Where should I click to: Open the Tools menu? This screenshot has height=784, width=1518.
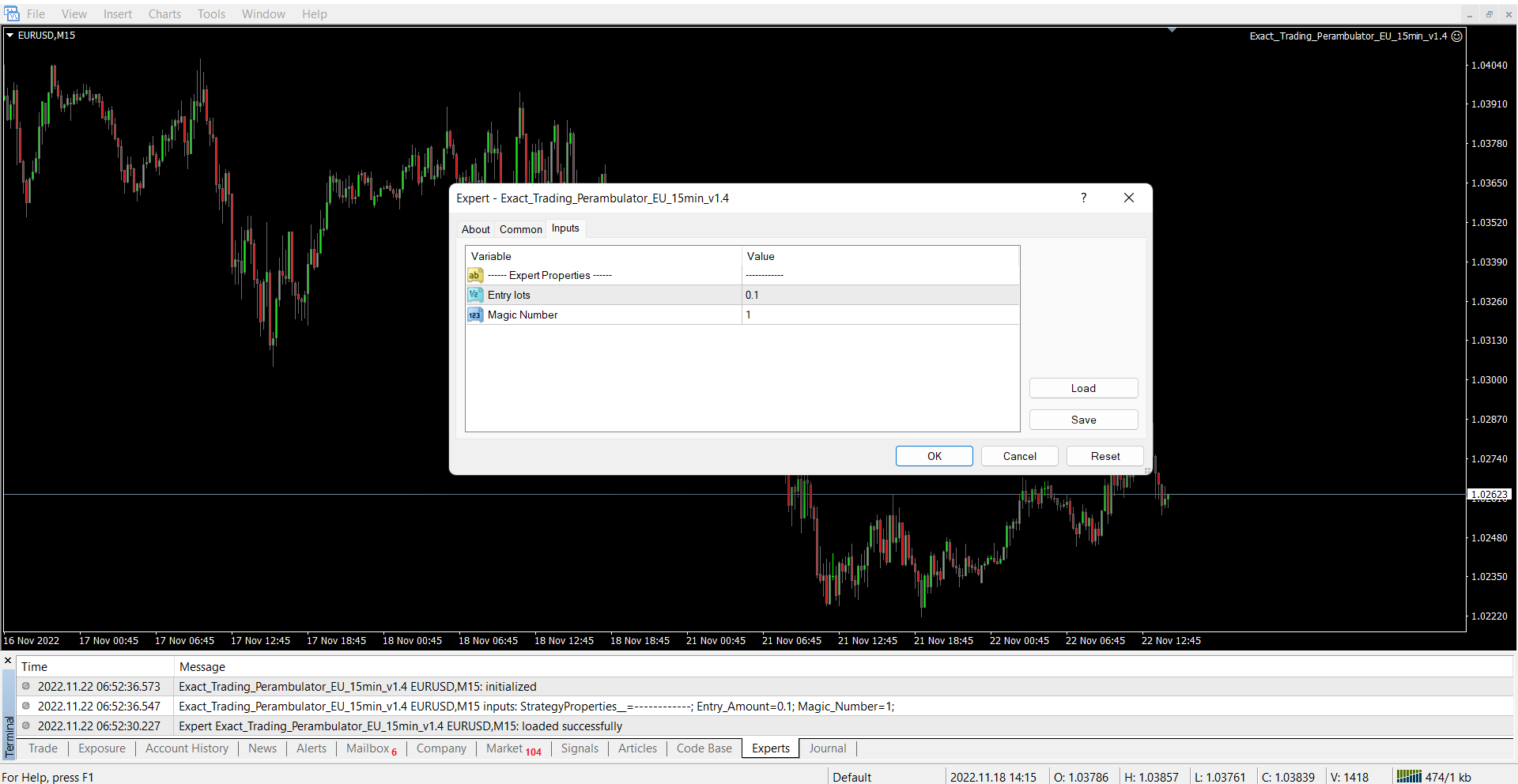(x=211, y=13)
